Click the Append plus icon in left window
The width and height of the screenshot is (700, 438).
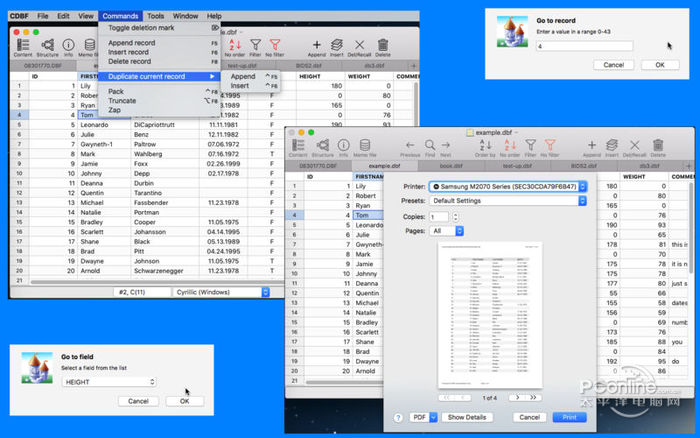(x=317, y=45)
